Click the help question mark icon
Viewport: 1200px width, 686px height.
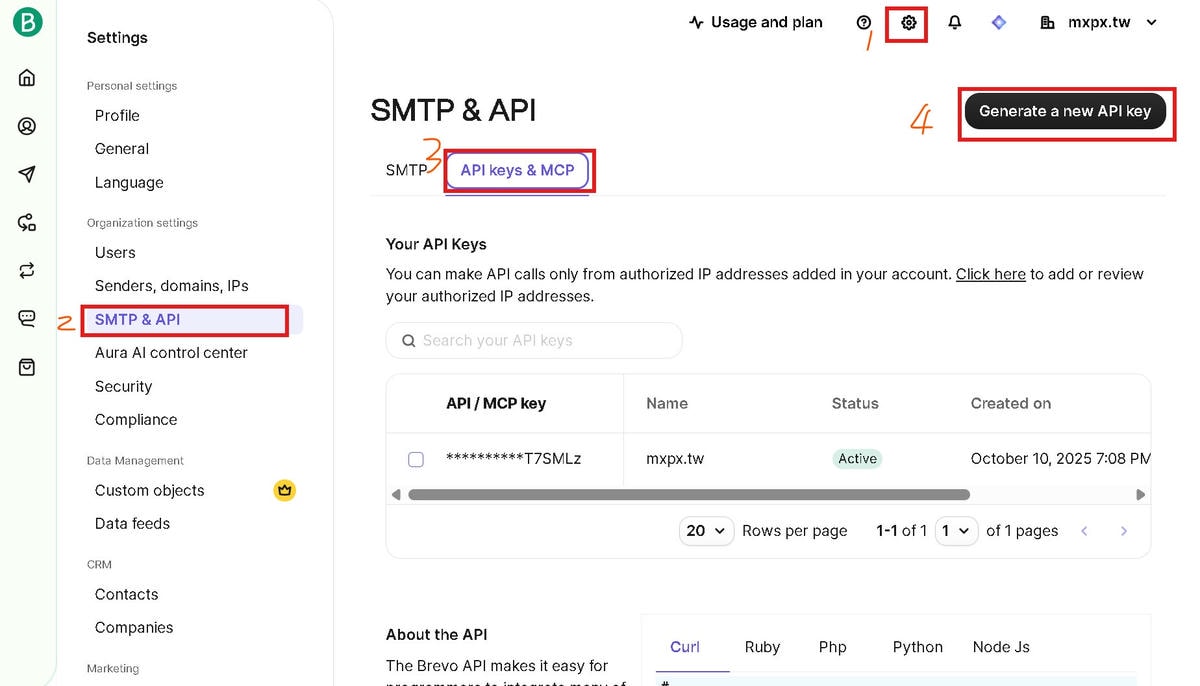864,22
